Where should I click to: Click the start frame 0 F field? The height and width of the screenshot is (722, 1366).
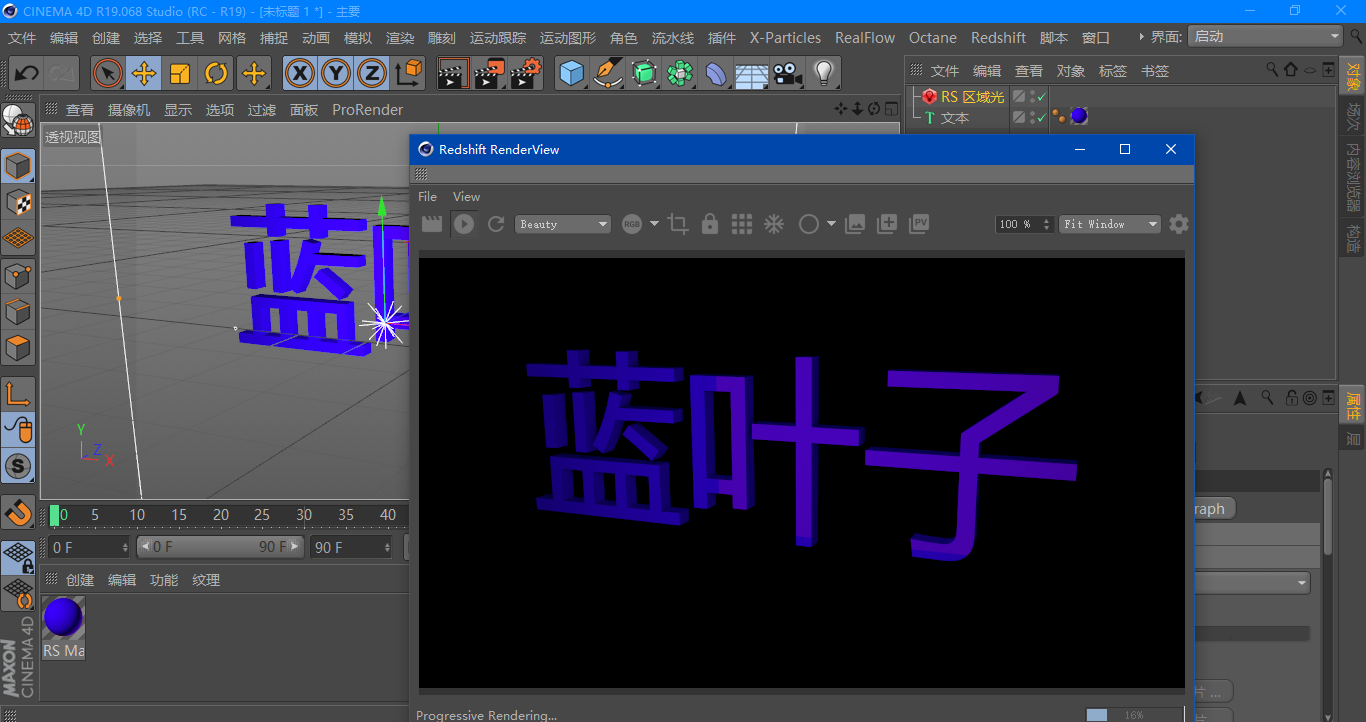[x=90, y=547]
